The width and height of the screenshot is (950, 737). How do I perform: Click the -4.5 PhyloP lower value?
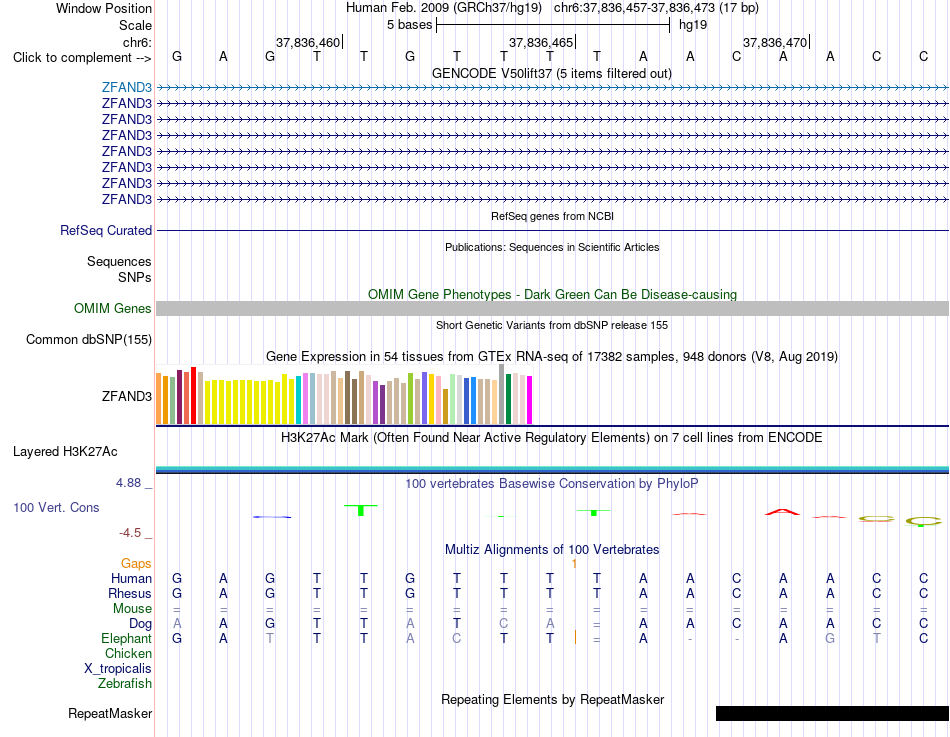click(130, 533)
